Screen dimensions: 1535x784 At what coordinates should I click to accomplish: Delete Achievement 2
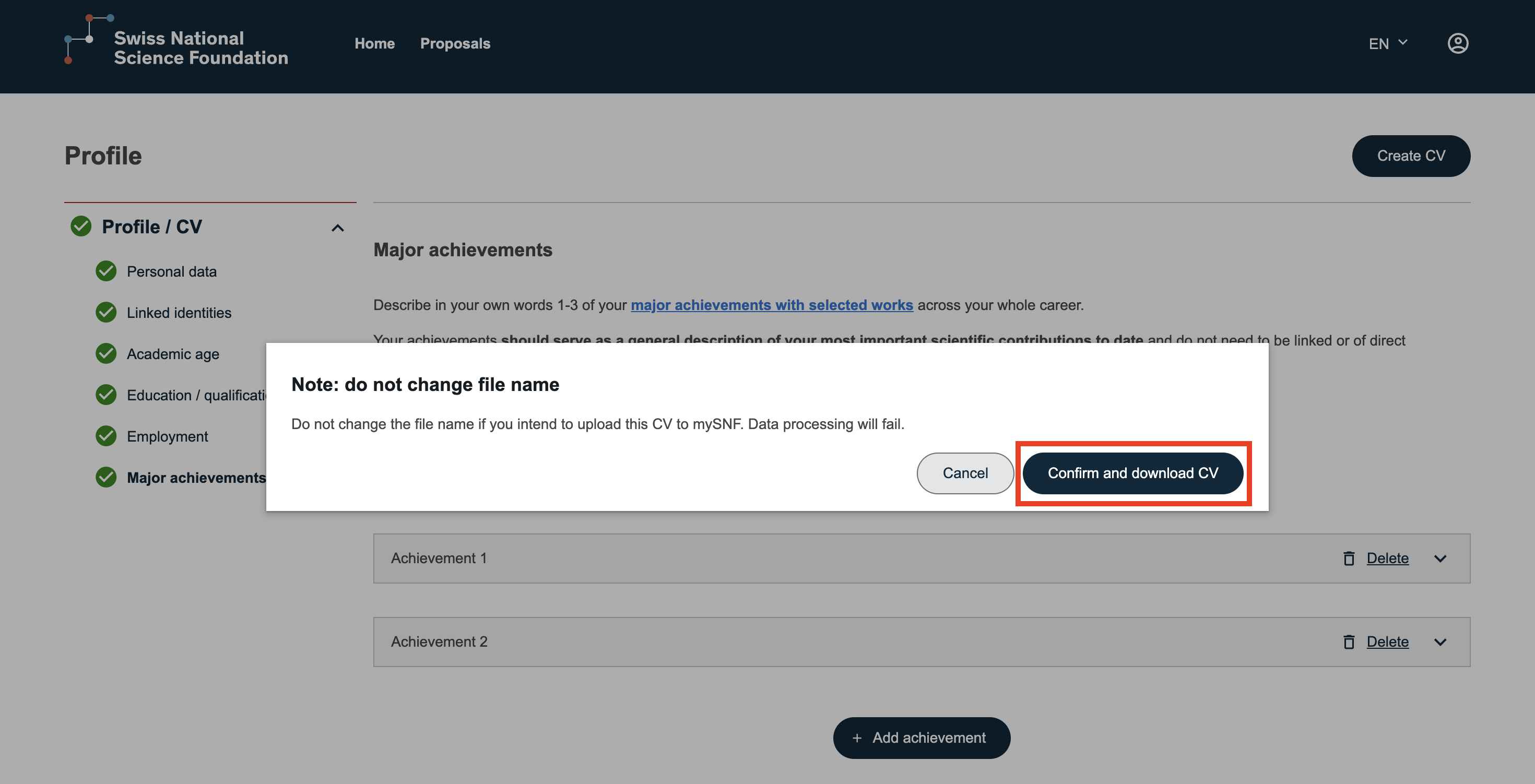click(x=1387, y=642)
